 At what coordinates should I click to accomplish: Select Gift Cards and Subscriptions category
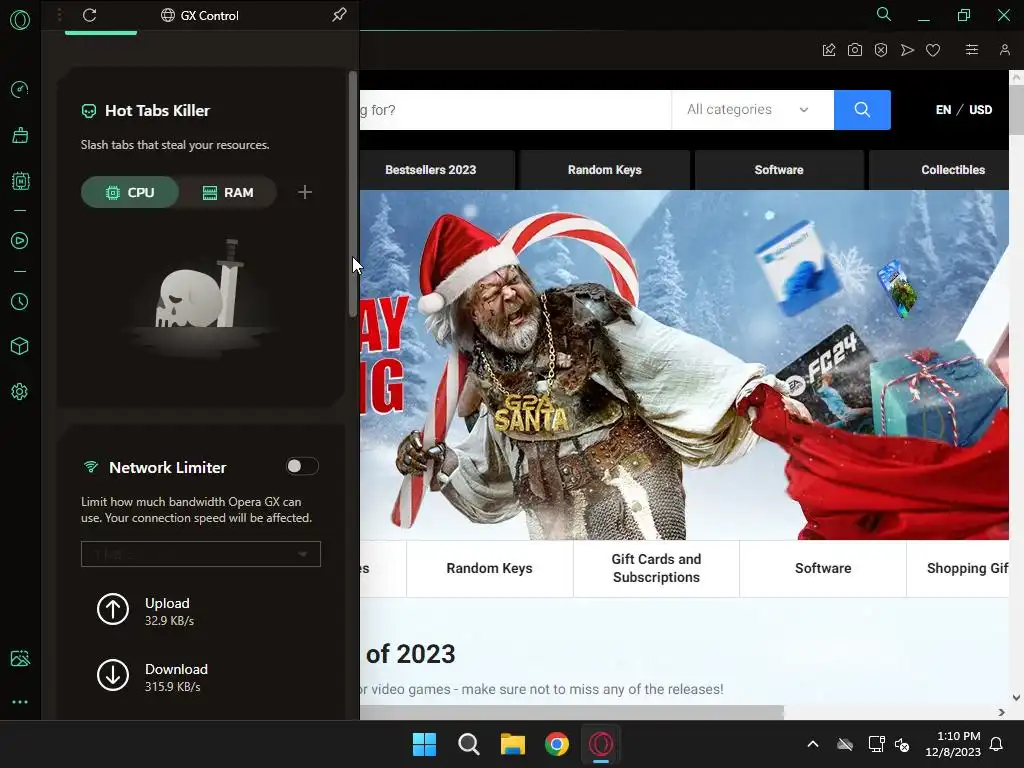point(656,568)
